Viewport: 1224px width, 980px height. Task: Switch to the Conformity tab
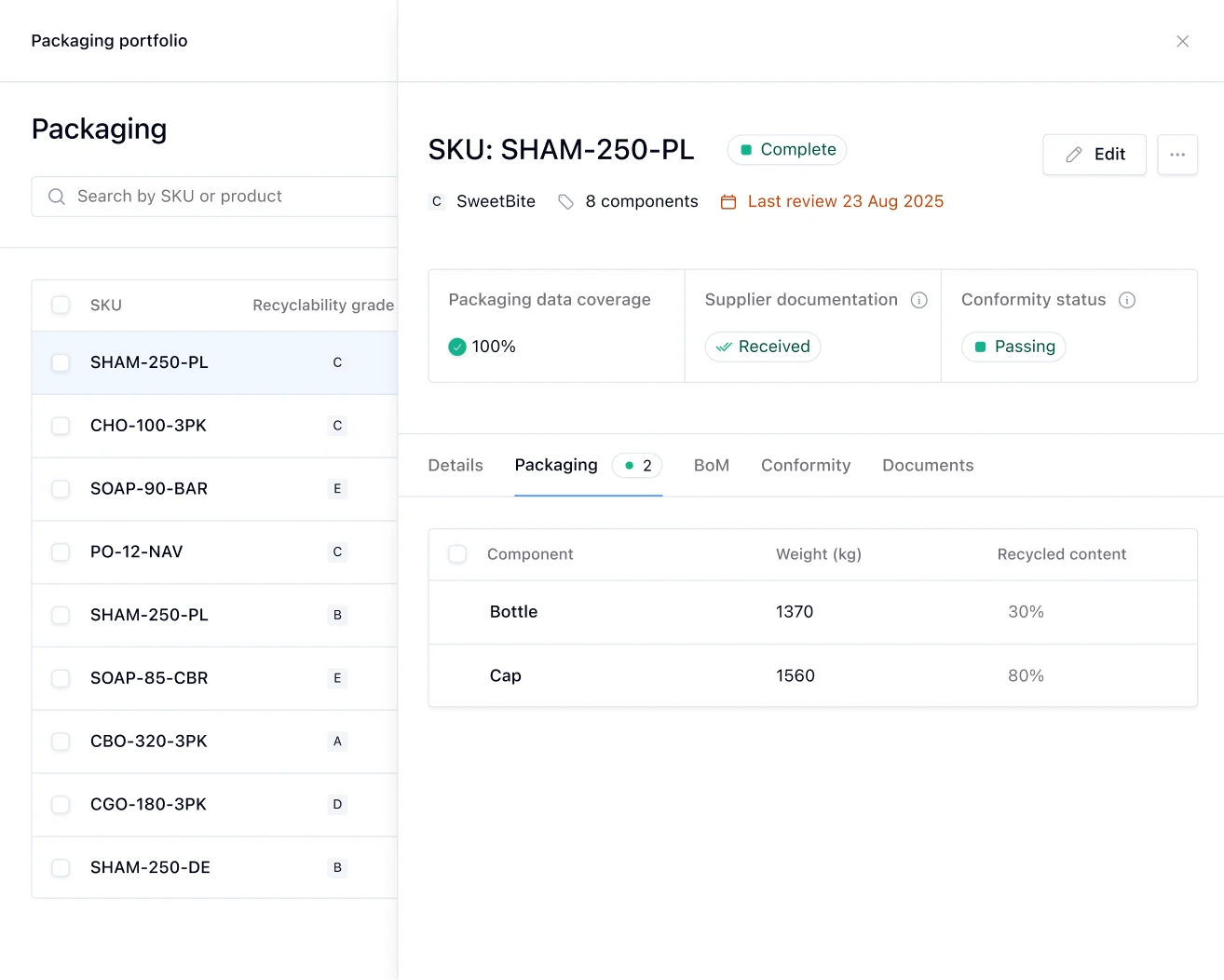tap(806, 465)
